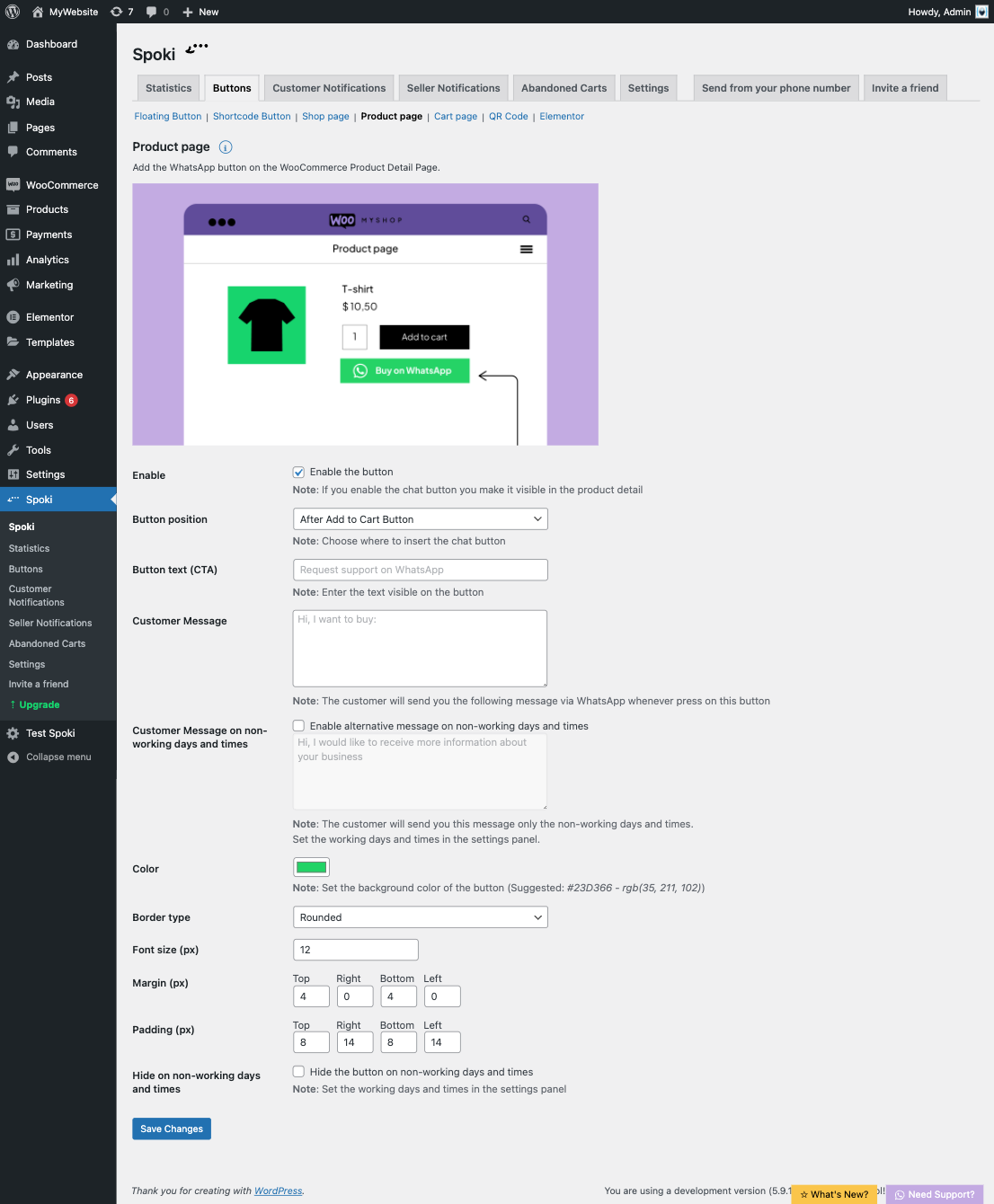The image size is (994, 1204).
Task: Click the WordPress link in the footer
Action: tap(278, 1191)
